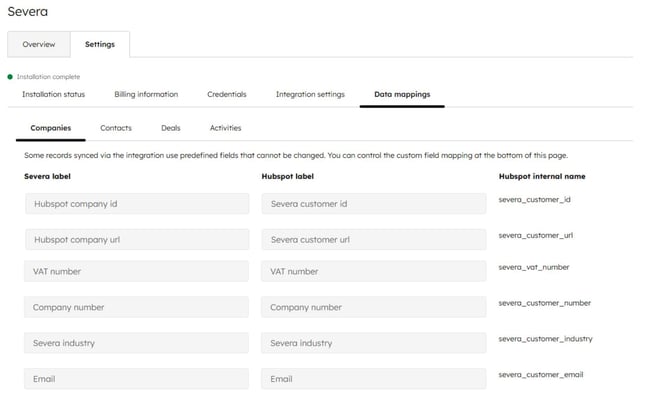Click the Installation complete status text
Viewport: 670px width, 402px height.
pyautogui.click(x=48, y=77)
